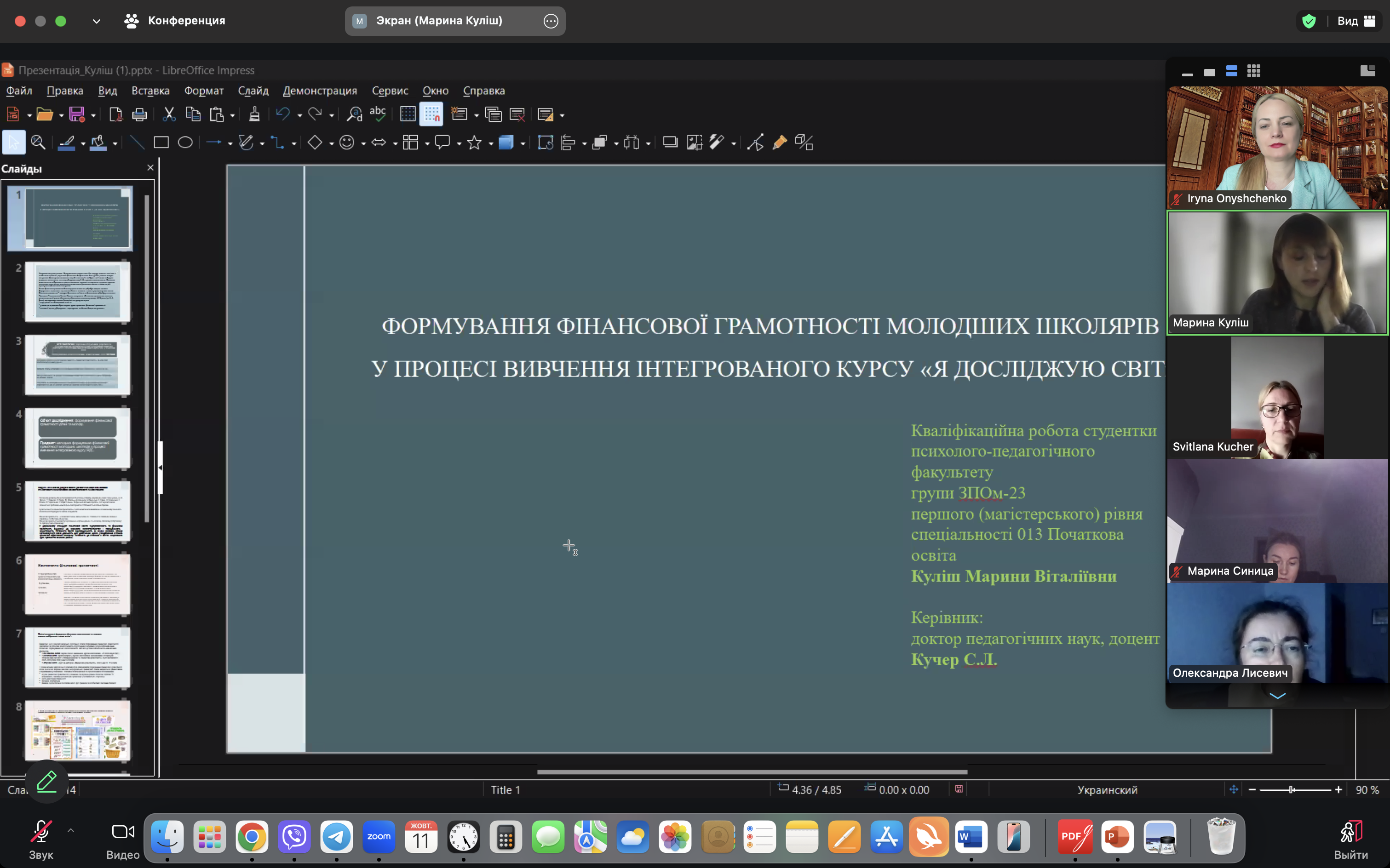Click the Find and Replace icon
Screen dimensions: 1390x868
tap(354, 114)
